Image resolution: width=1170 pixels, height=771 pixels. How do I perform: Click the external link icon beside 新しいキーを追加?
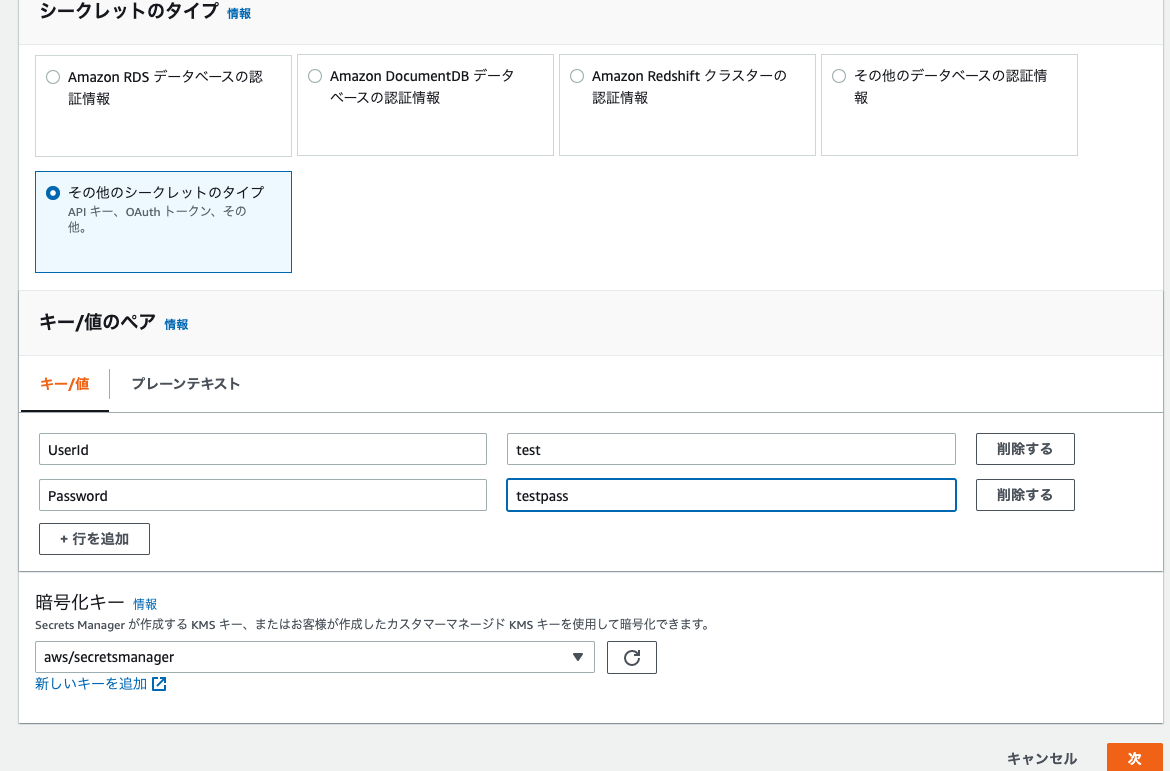(160, 683)
